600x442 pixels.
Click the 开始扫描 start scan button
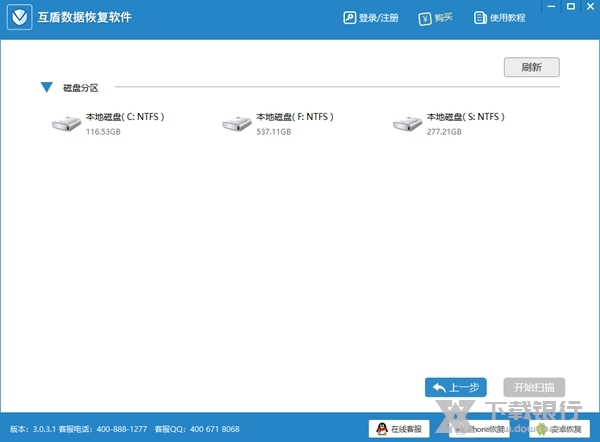(534, 388)
